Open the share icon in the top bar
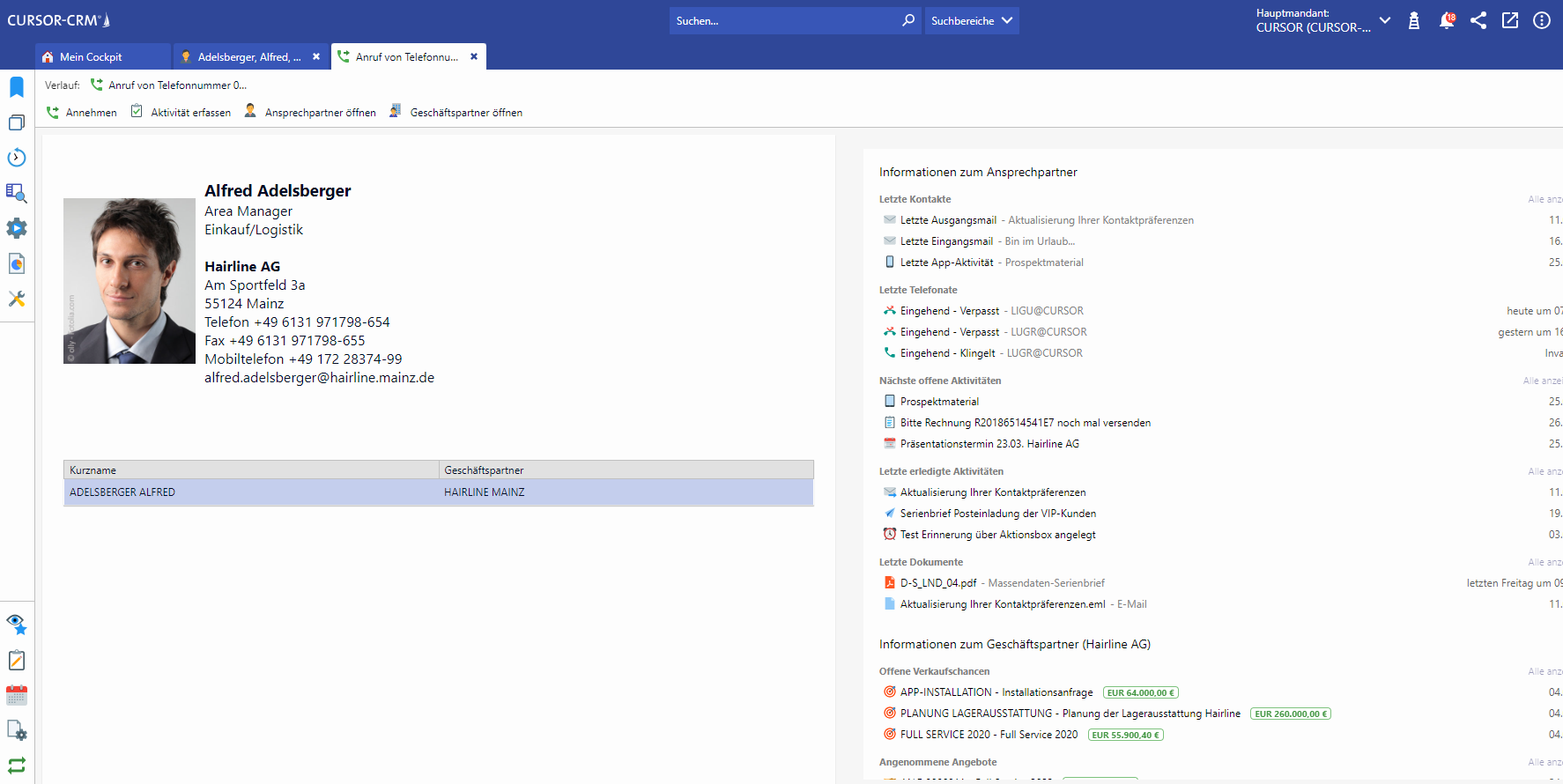Viewport: 1563px width, 784px height. point(1478,20)
